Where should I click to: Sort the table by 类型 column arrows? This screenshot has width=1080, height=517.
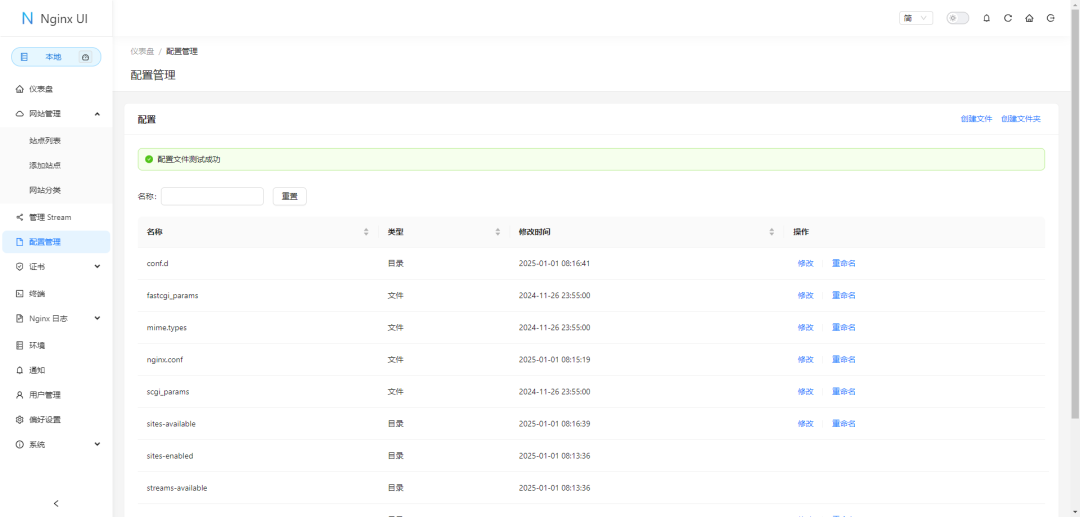(498, 232)
